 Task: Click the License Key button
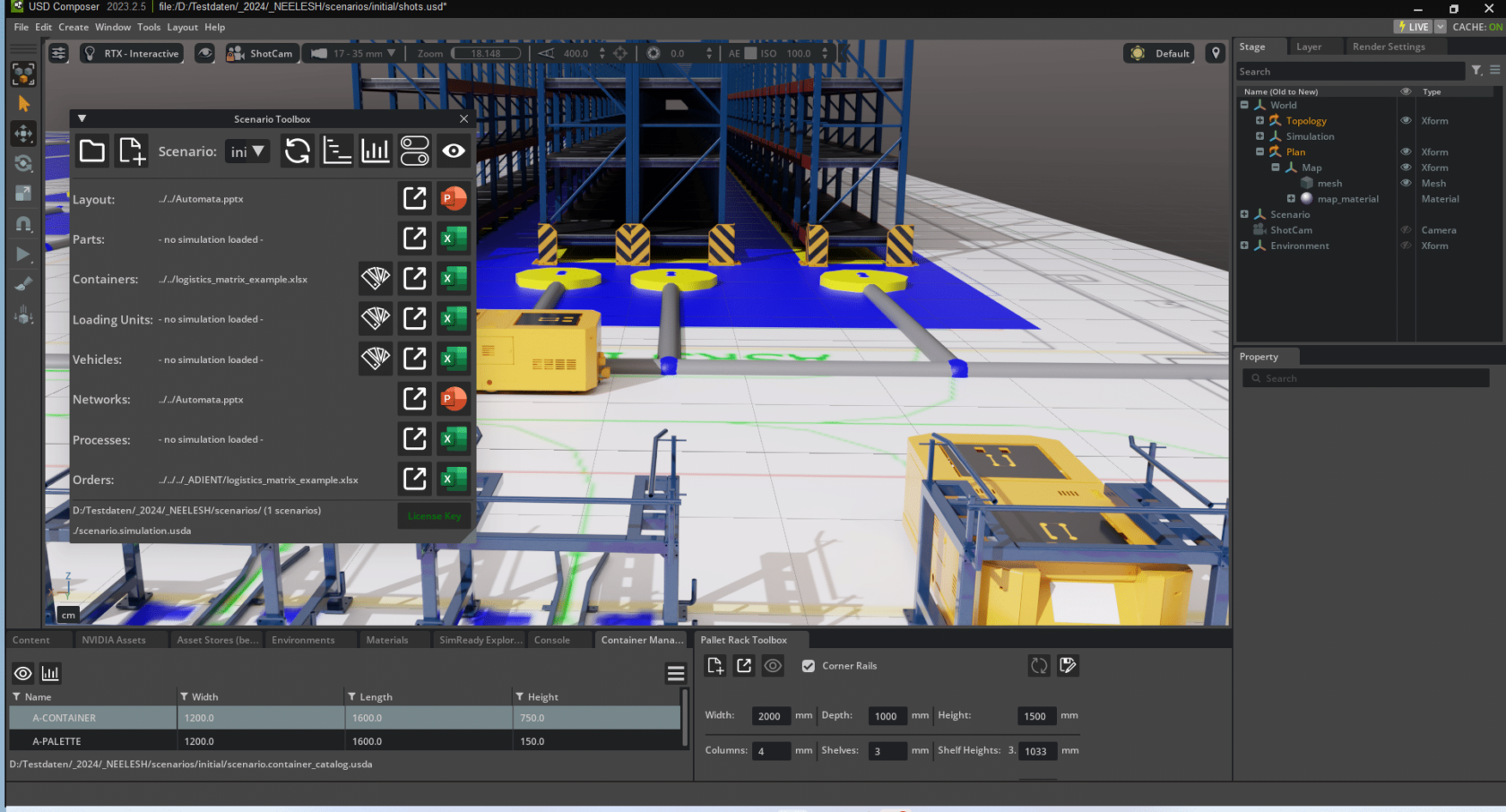[x=433, y=516]
